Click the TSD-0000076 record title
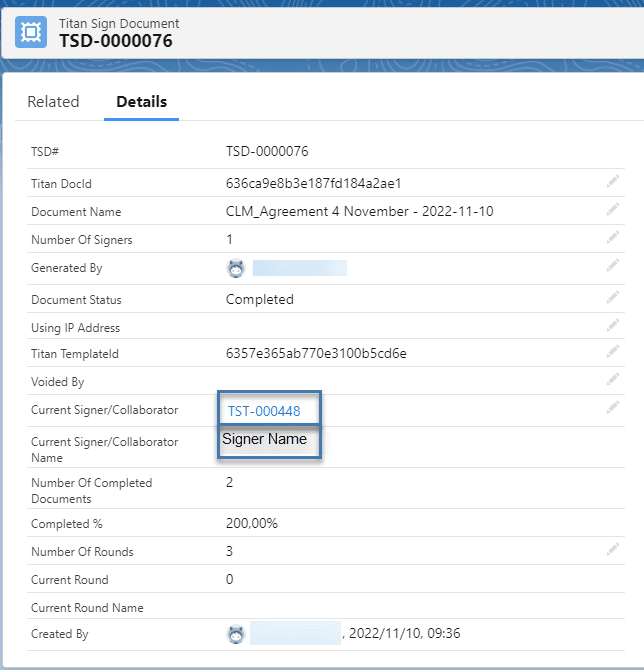The image size is (644, 670). 116,41
